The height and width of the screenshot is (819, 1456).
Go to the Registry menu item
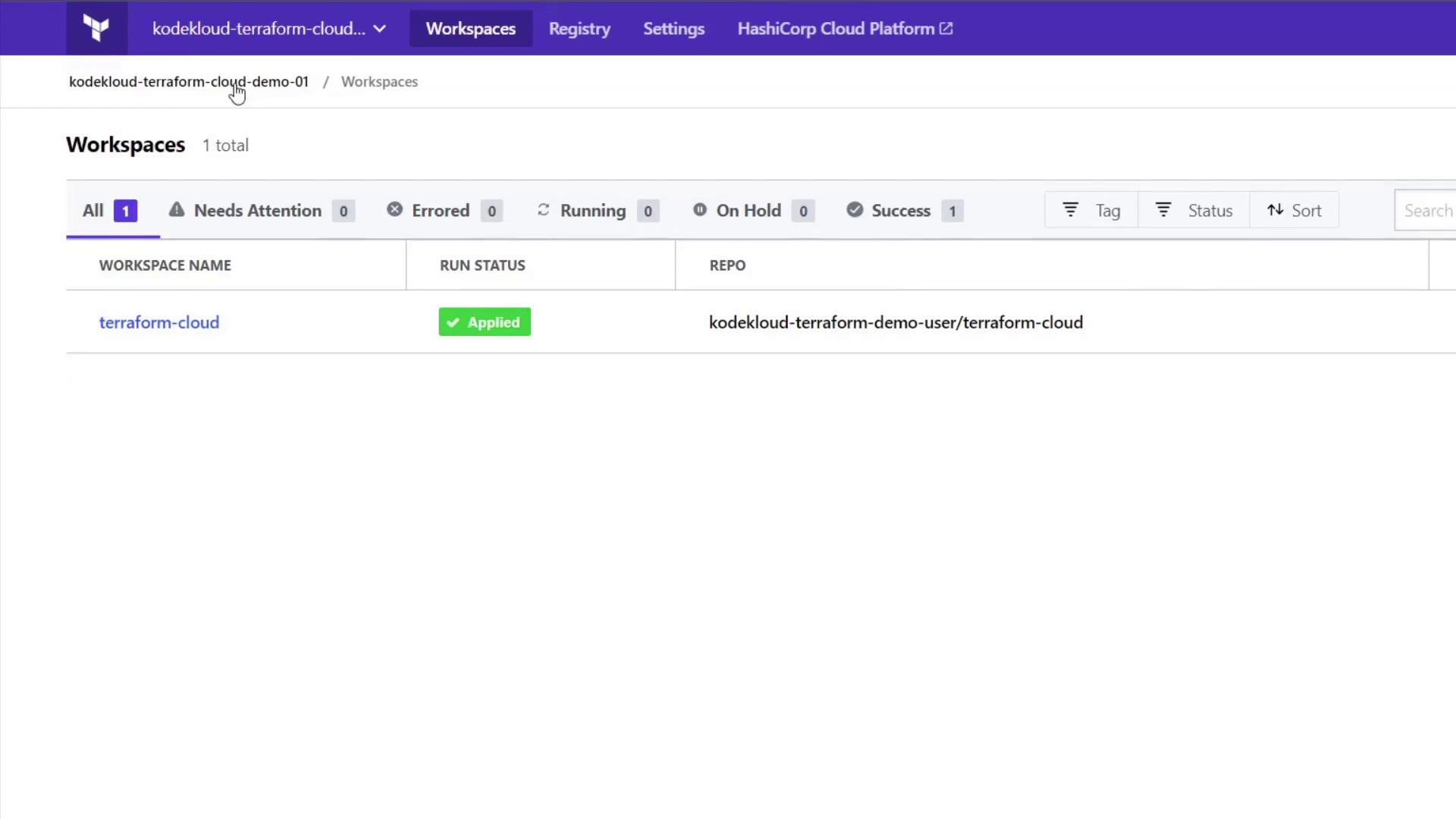coord(579,29)
